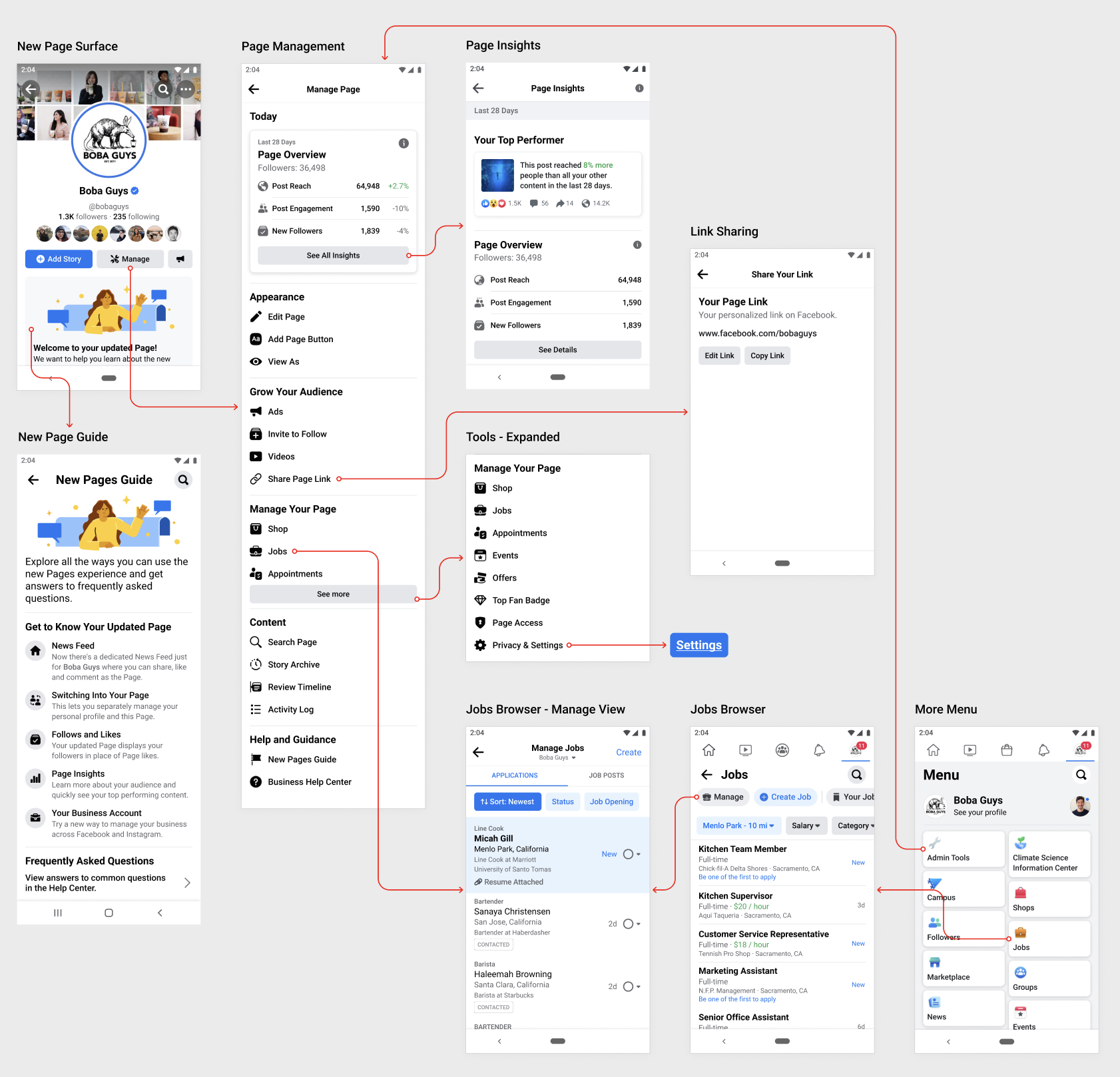1120x1077 pixels.
Task: Open Climate Science Information Center tile
Action: [1049, 854]
